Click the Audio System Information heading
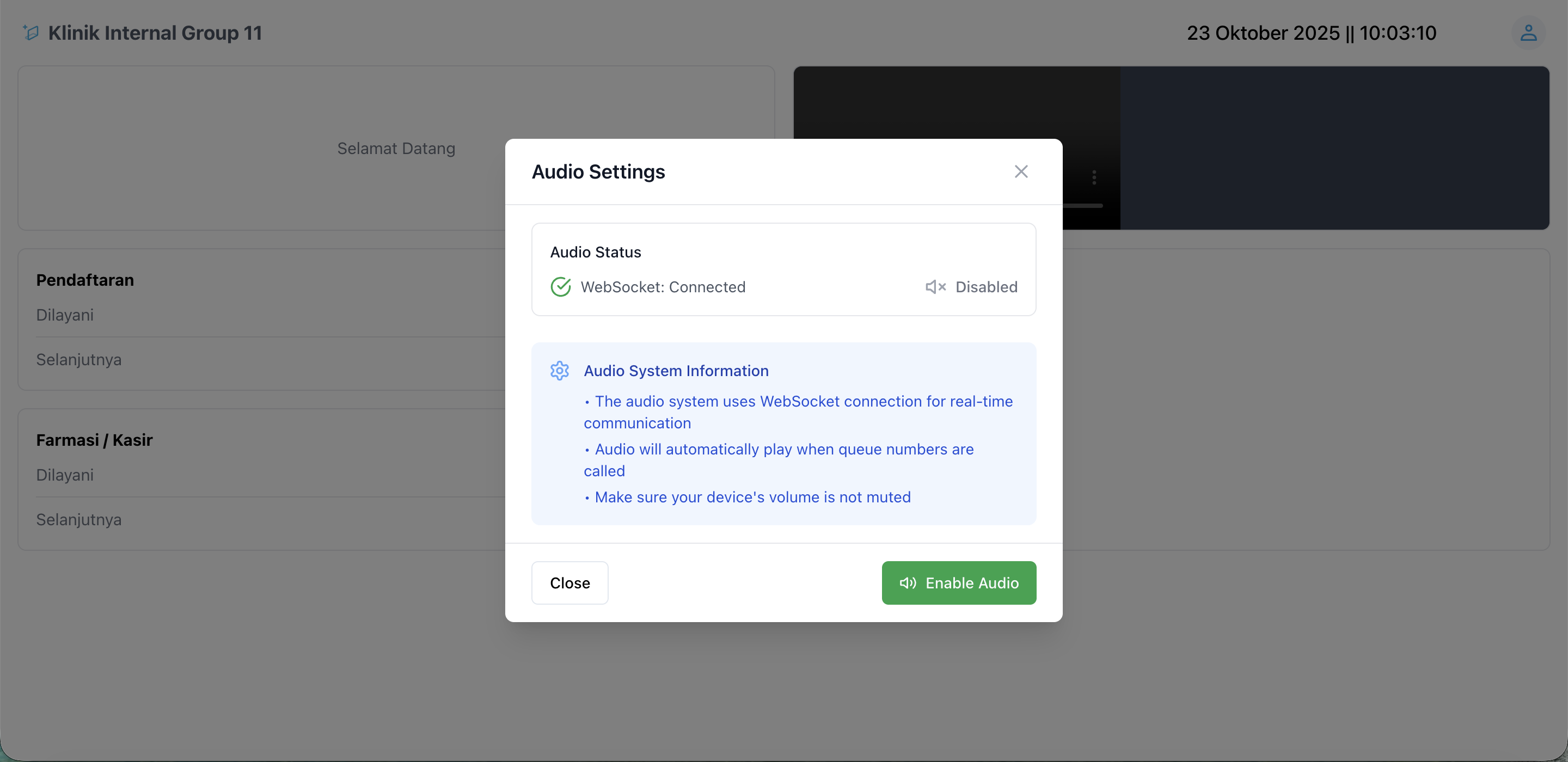 676,371
